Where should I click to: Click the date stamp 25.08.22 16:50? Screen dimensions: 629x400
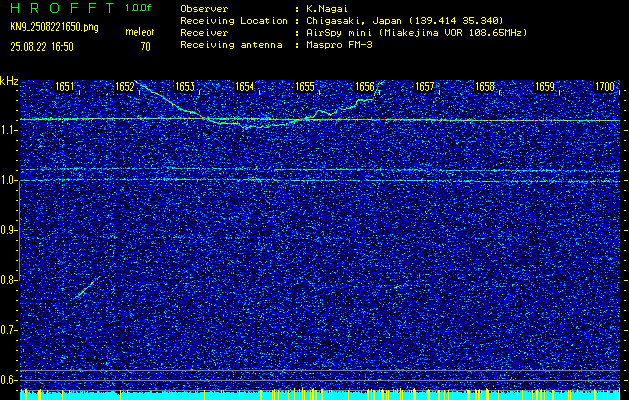(42, 47)
